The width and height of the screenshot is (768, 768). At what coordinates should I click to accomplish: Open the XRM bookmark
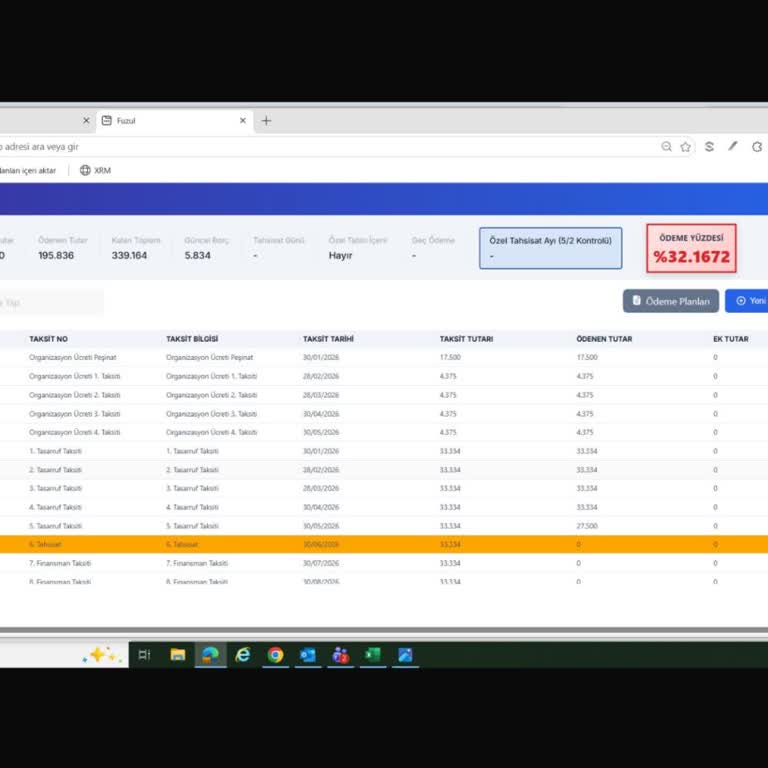[96, 170]
